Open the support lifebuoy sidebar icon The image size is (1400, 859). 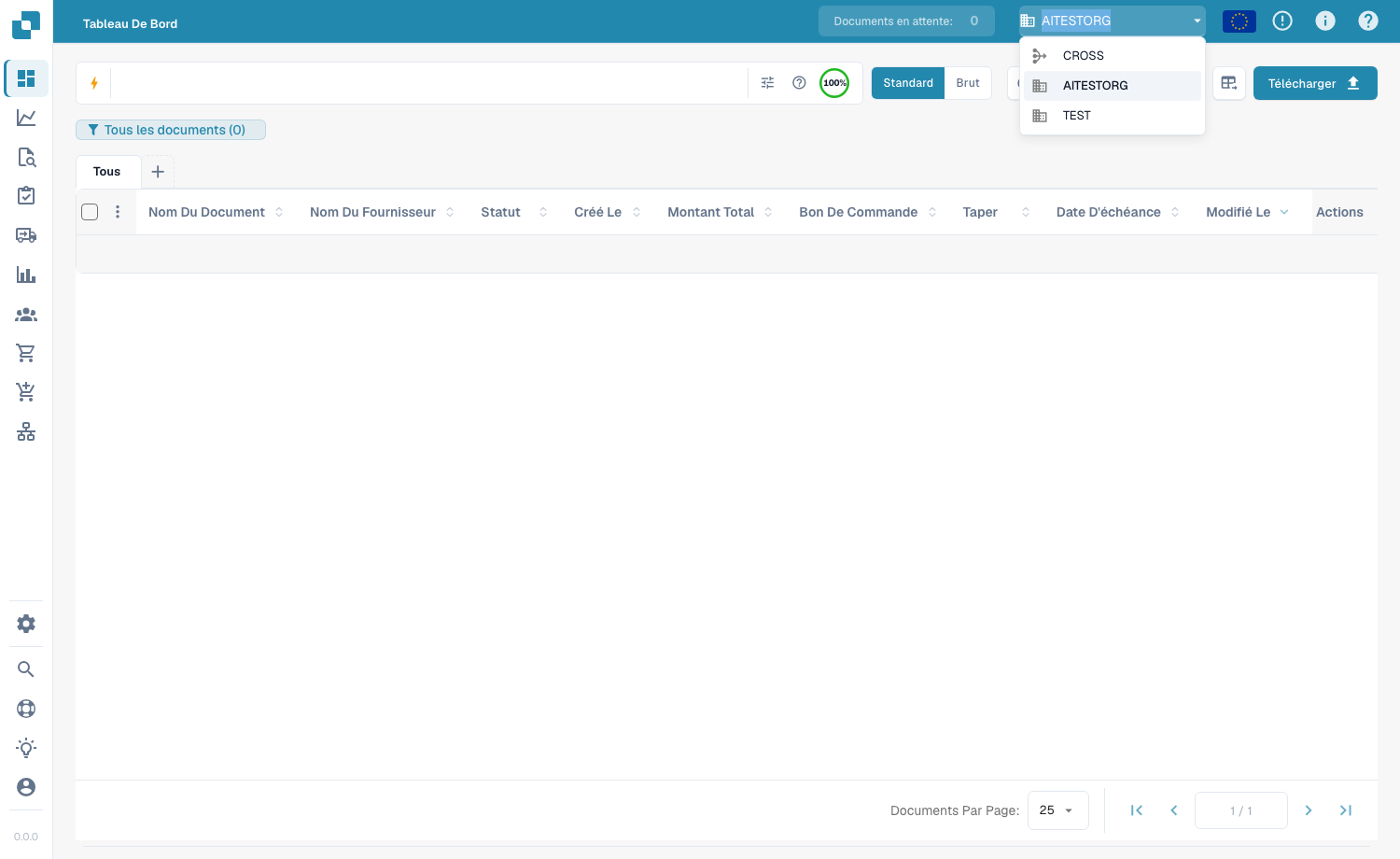(26, 709)
